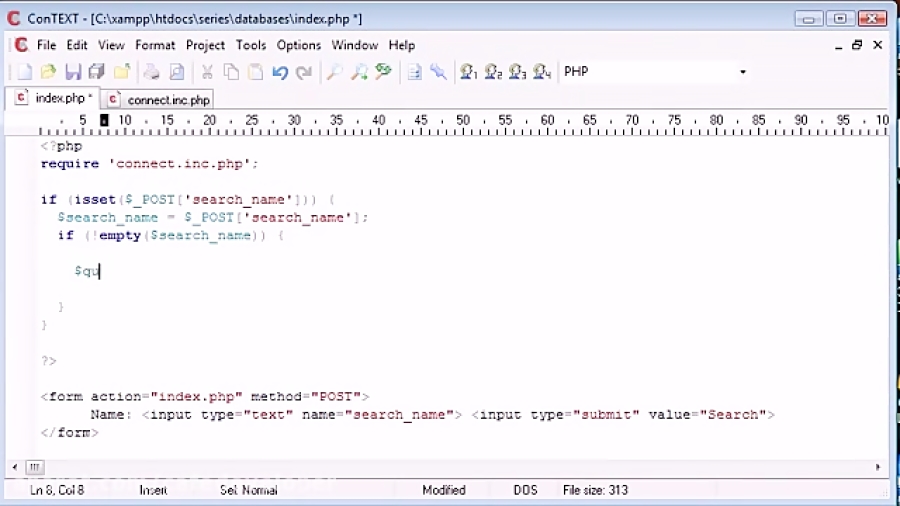
Task: Click the 'Ln 8, Col 8' status entry
Action: [57, 490]
